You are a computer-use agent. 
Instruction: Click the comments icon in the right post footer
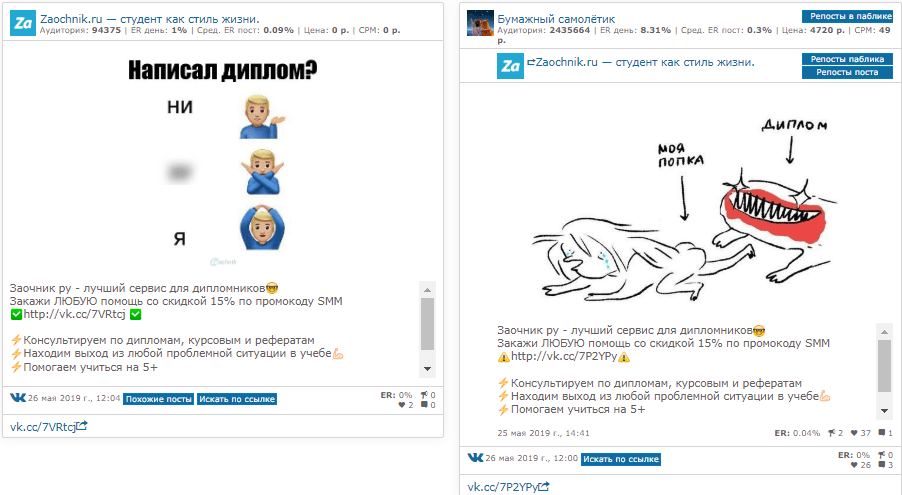(x=882, y=464)
